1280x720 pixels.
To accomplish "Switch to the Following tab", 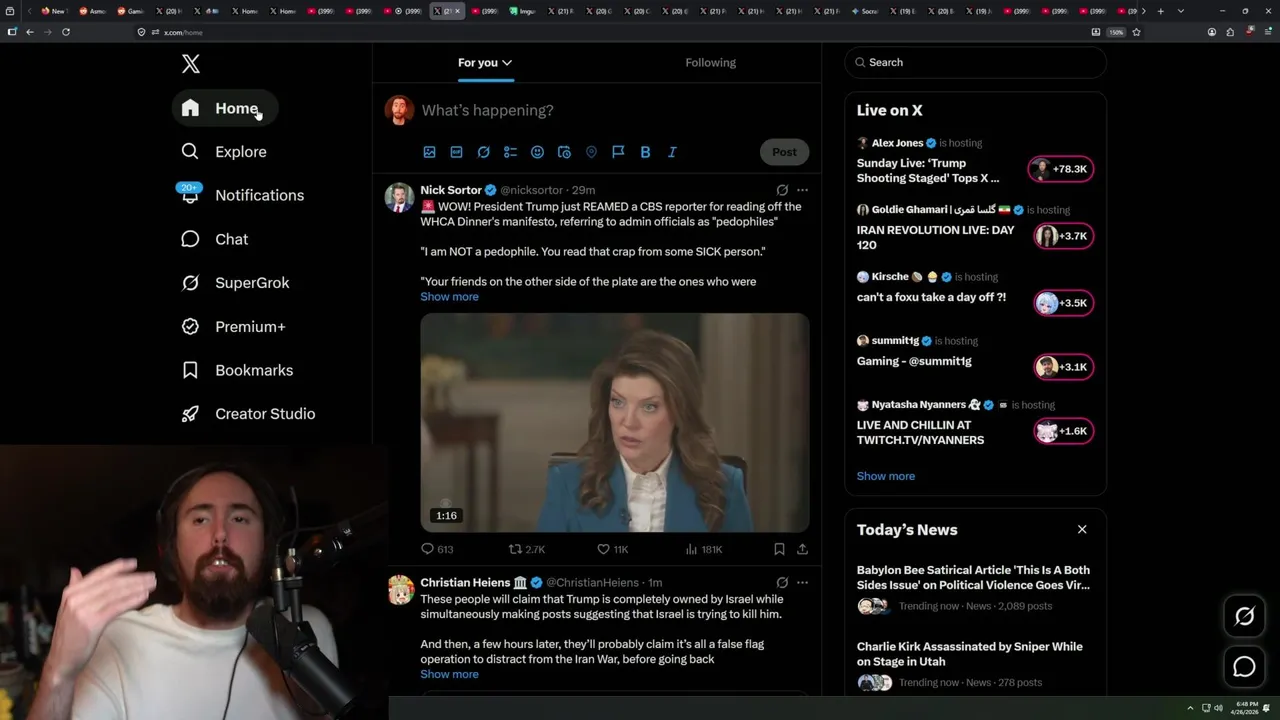I will pos(710,62).
